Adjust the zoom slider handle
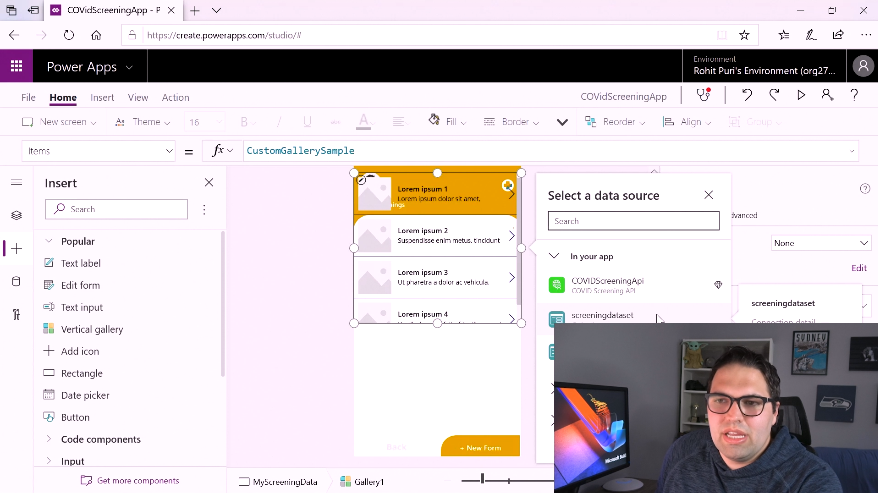The width and height of the screenshot is (878, 493). (482, 479)
